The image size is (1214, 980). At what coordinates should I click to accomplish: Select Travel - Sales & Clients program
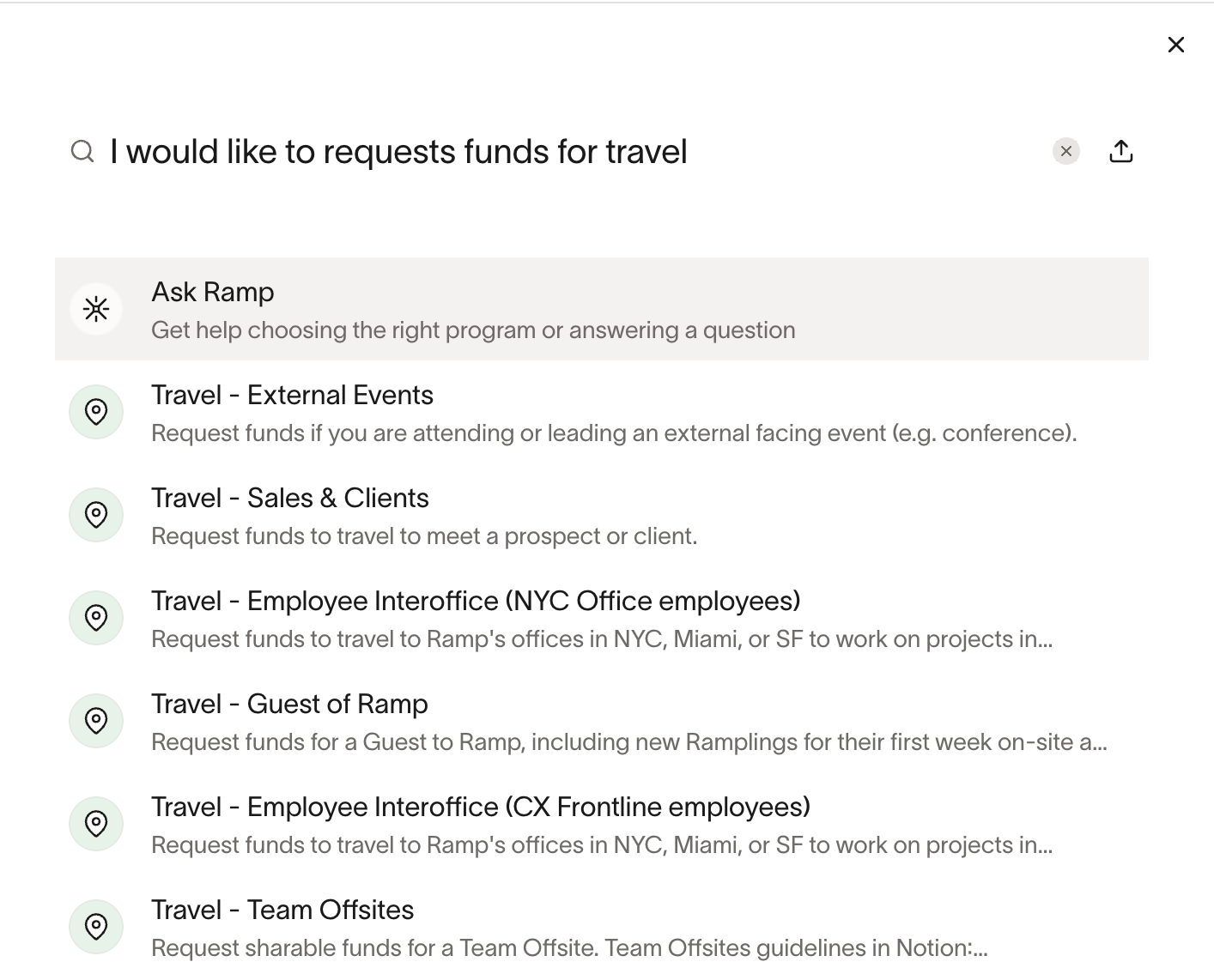[290, 499]
